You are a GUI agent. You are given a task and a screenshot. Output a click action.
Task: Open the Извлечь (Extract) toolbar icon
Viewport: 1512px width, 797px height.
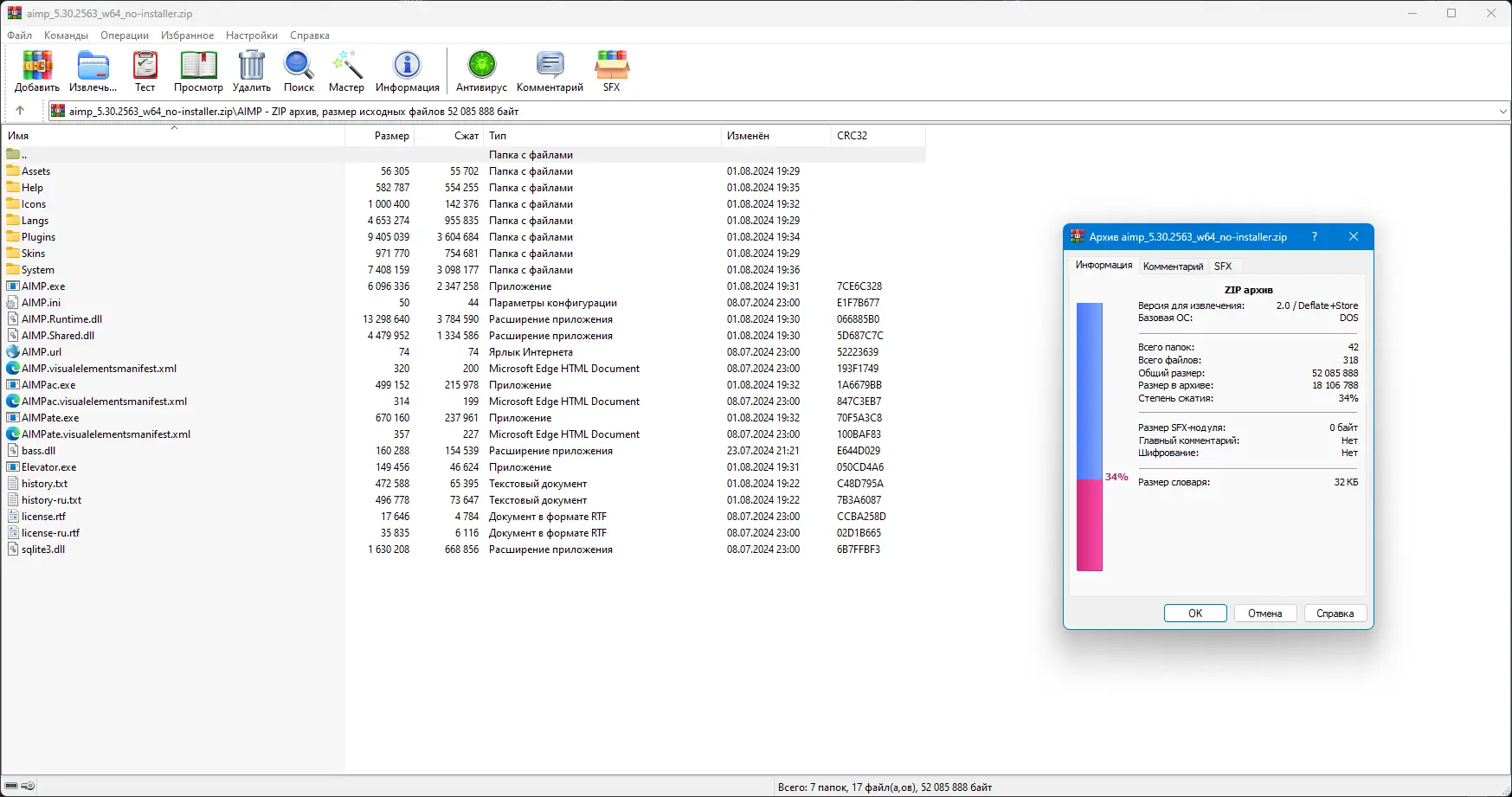[x=93, y=66]
